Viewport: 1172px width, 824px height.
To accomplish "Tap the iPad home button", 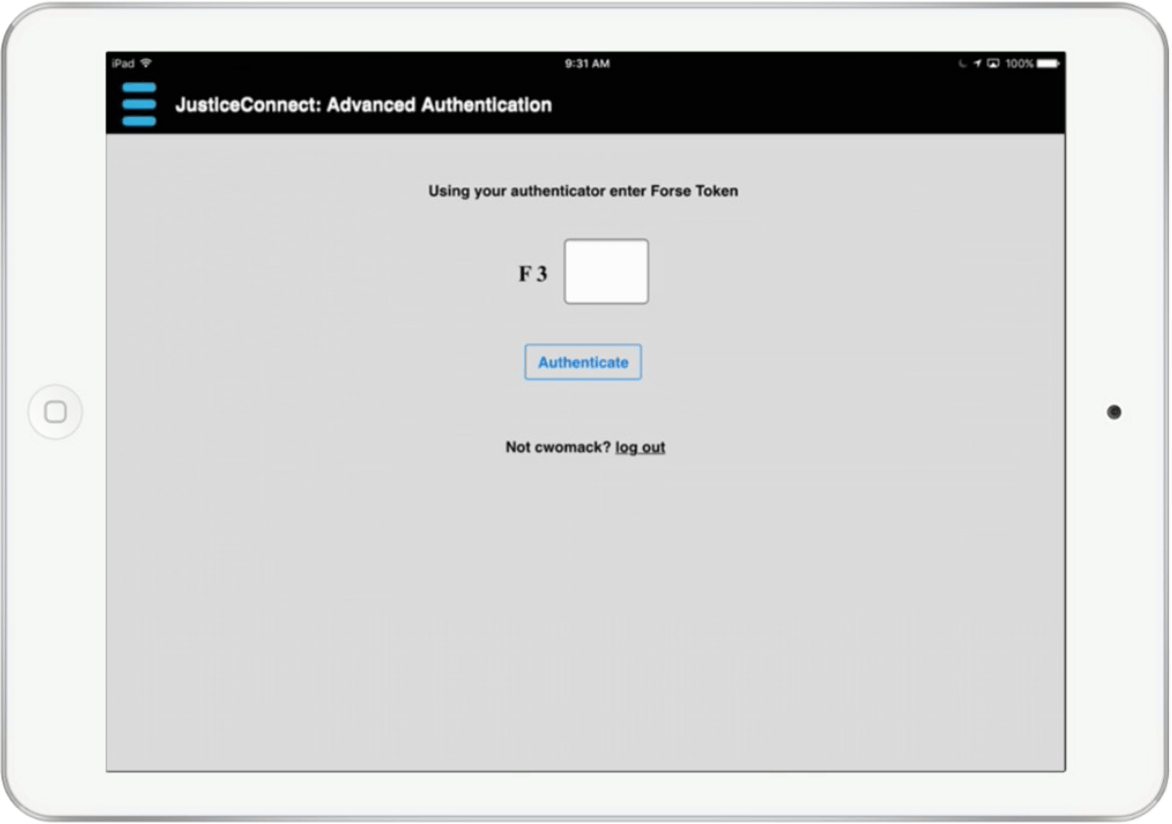I will (x=55, y=412).
